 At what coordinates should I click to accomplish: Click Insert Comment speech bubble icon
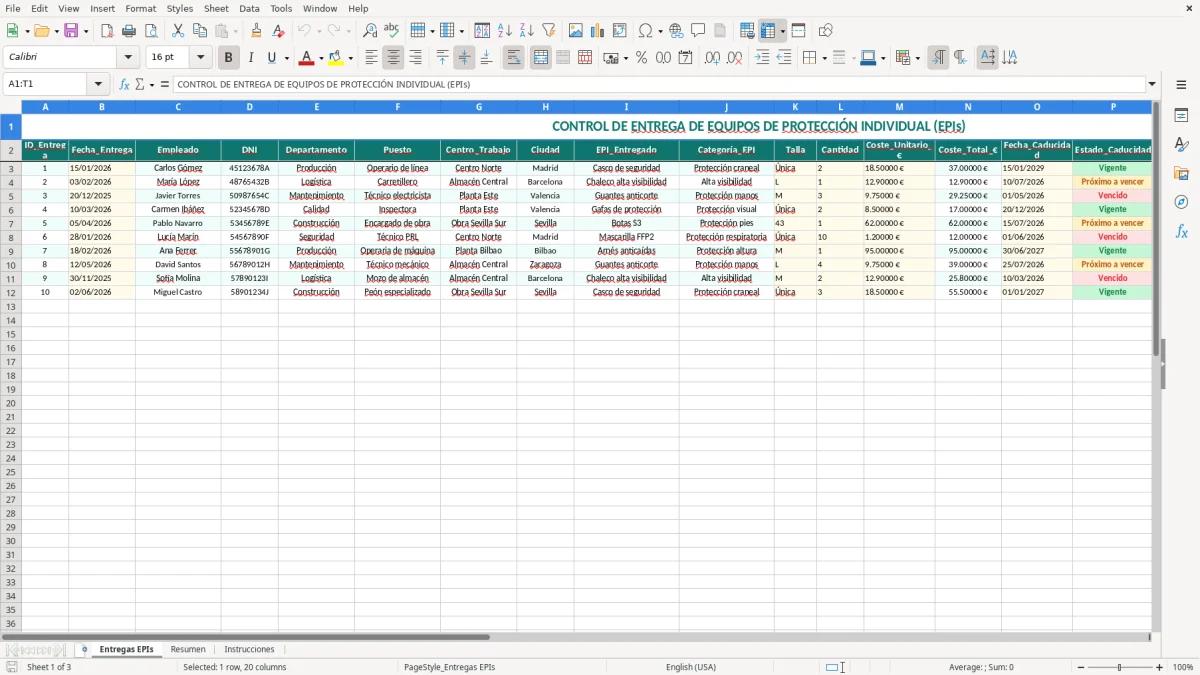[x=698, y=31]
